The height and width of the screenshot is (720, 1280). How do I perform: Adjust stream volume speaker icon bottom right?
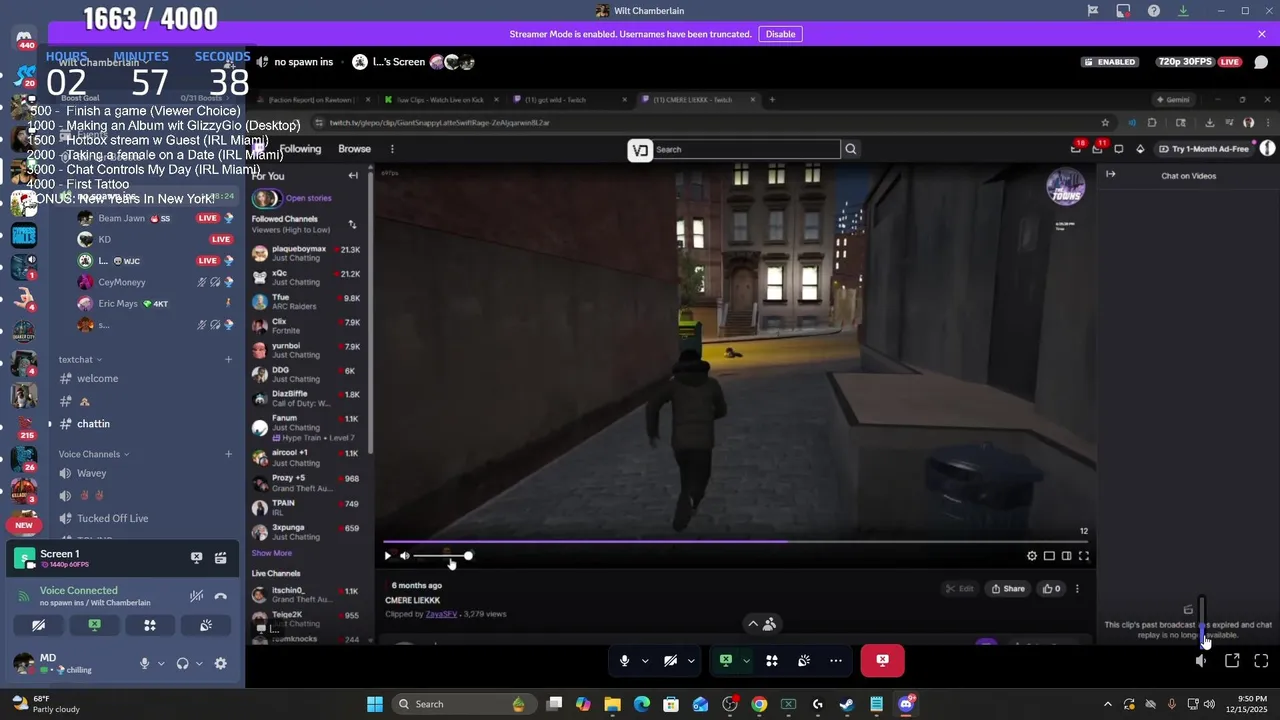pyautogui.click(x=1201, y=661)
